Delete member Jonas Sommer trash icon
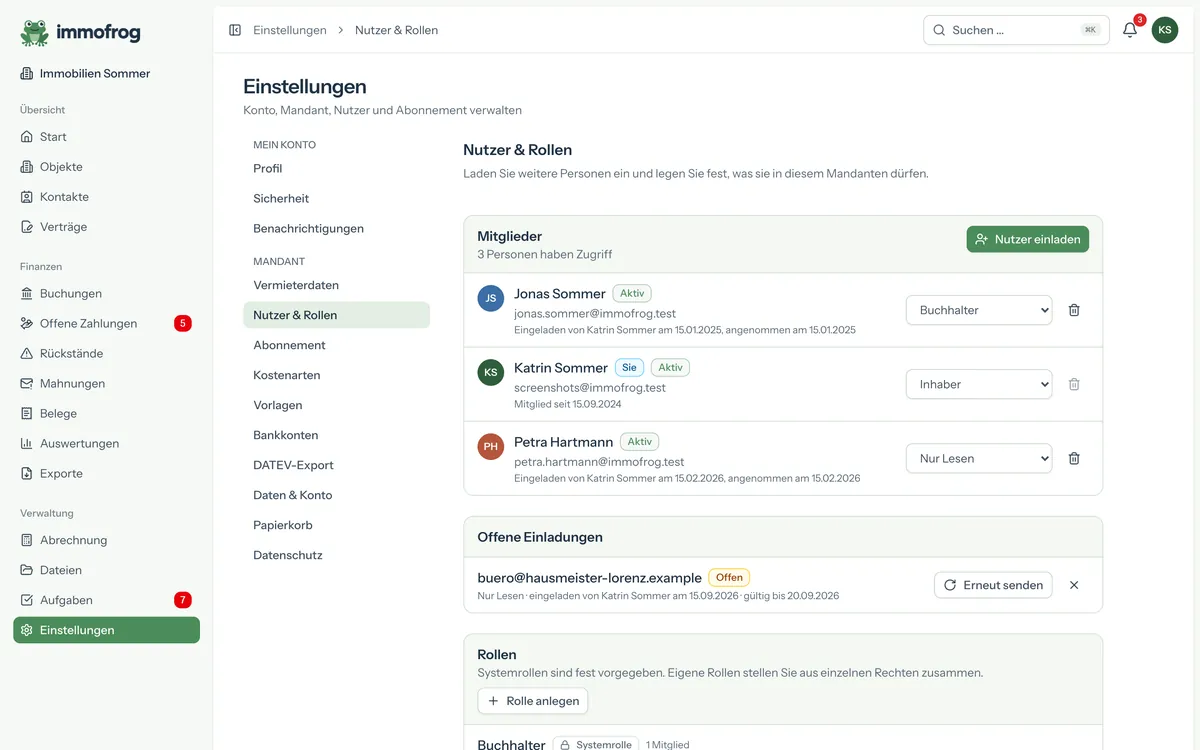The image size is (1200, 750). click(x=1074, y=310)
